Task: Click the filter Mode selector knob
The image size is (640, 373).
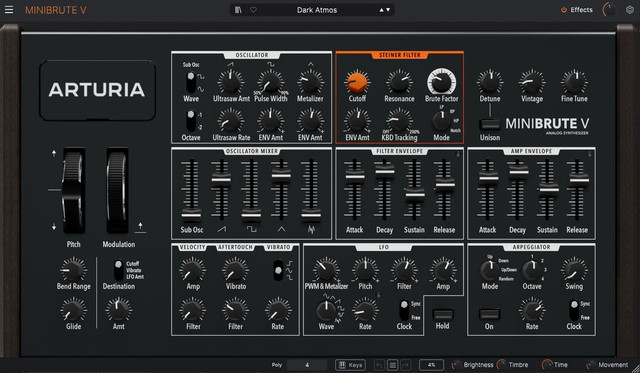Action: 441,120
